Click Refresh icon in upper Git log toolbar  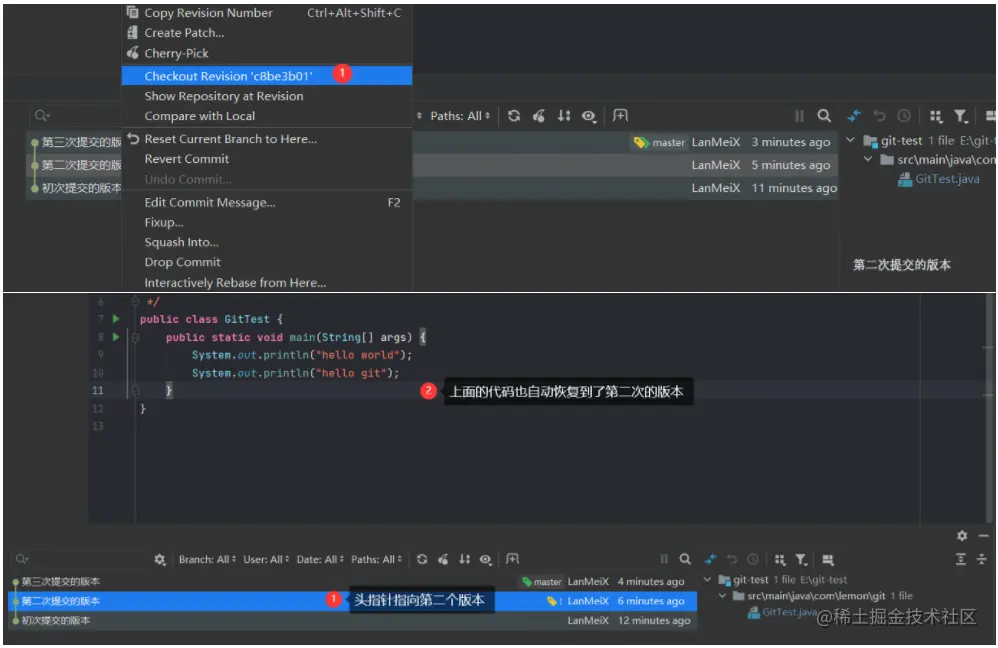[514, 116]
